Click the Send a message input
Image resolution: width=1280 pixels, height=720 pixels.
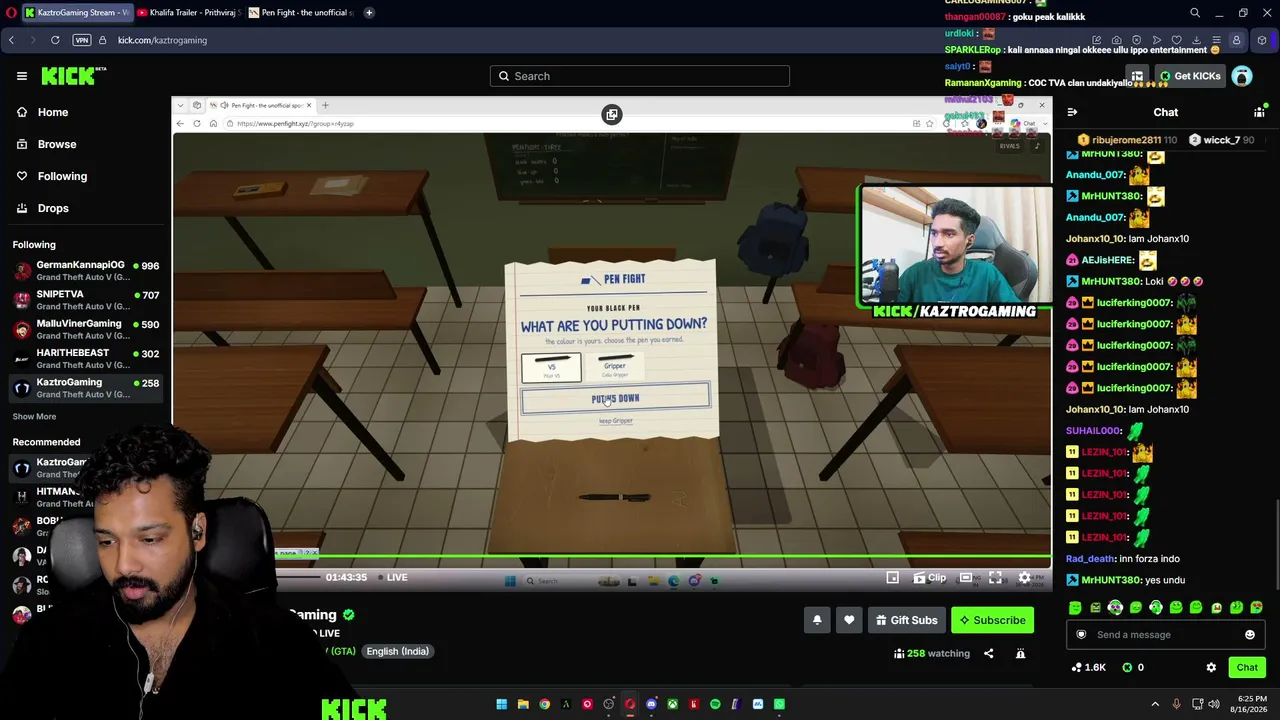(x=1166, y=635)
